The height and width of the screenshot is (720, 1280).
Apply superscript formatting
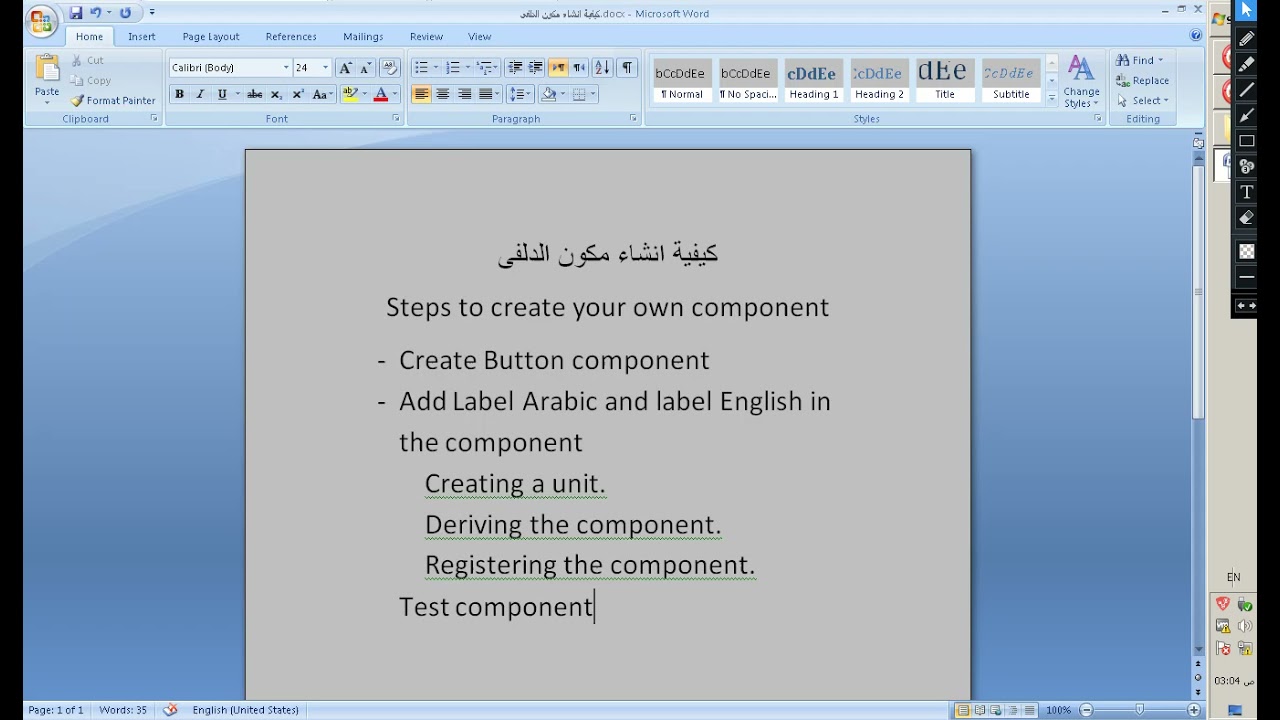[298, 94]
